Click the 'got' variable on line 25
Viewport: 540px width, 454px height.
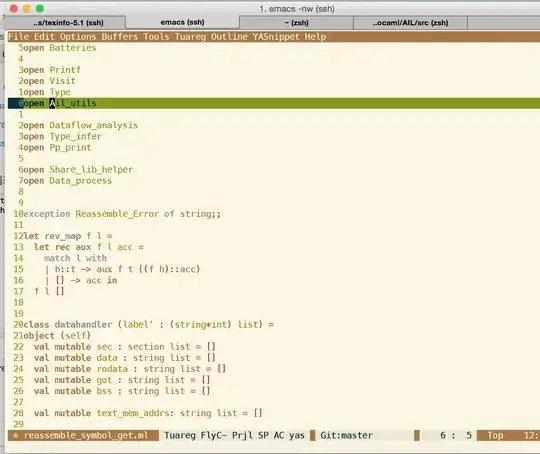(x=104, y=380)
